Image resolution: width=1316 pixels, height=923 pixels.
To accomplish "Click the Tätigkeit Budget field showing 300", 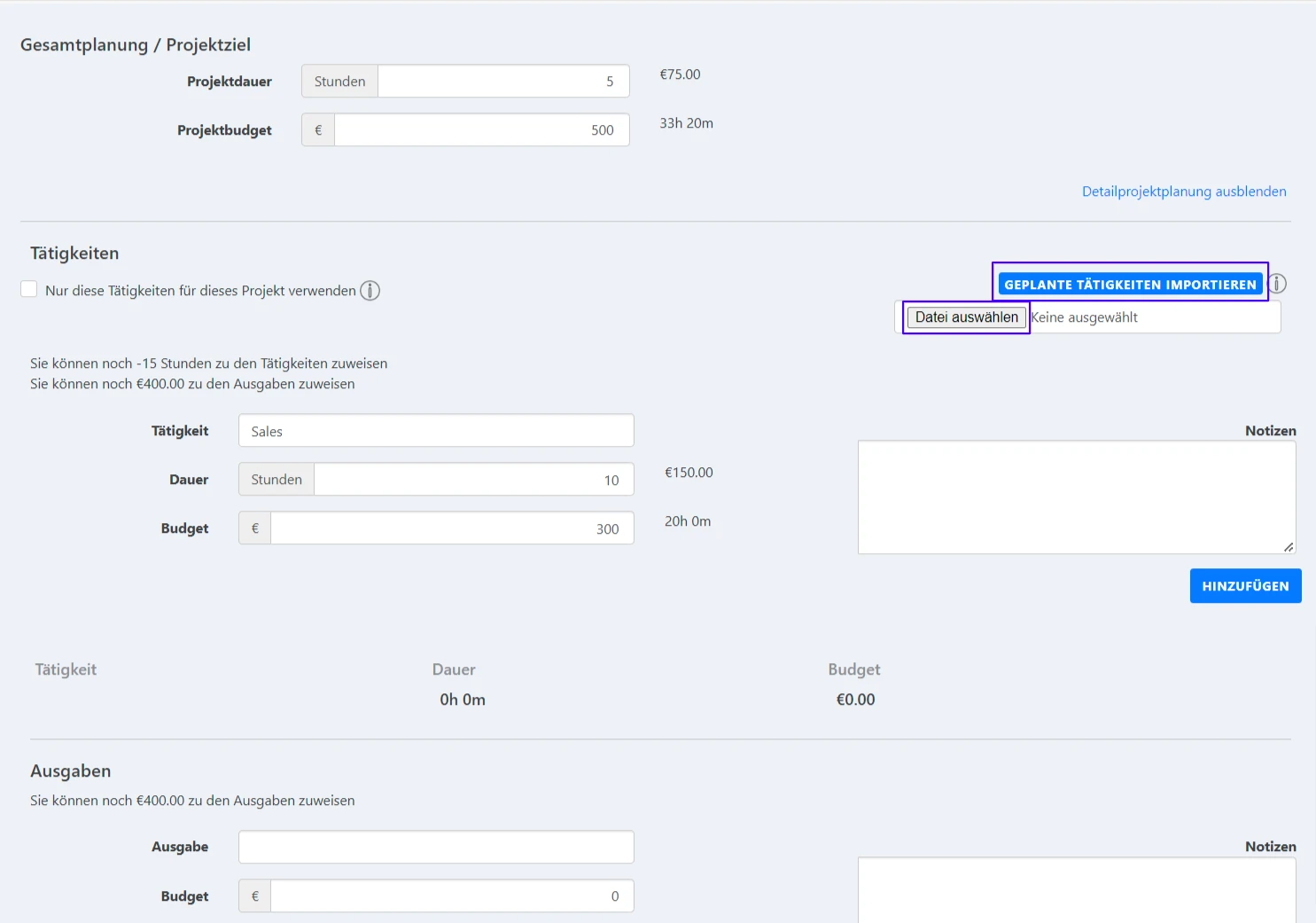I will [451, 528].
